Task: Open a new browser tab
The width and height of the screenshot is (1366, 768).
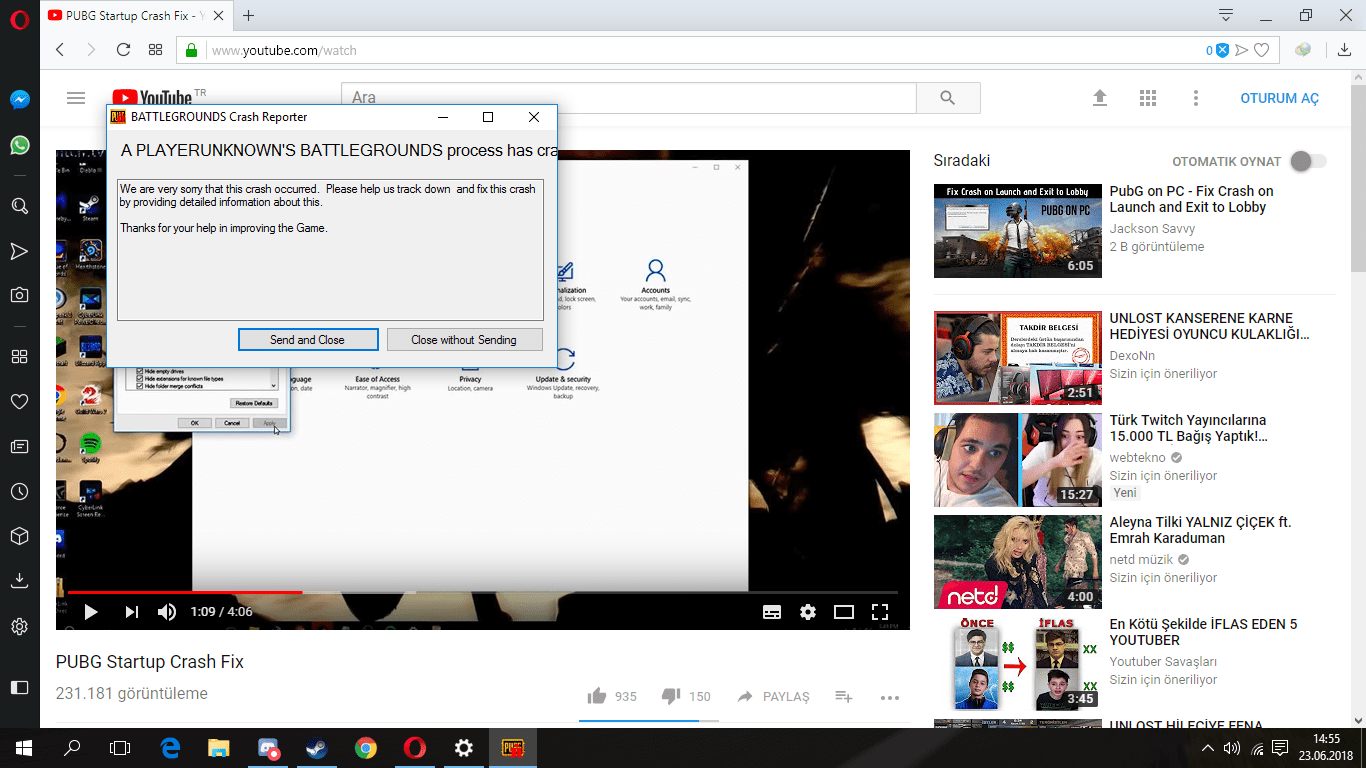Action: tap(249, 15)
